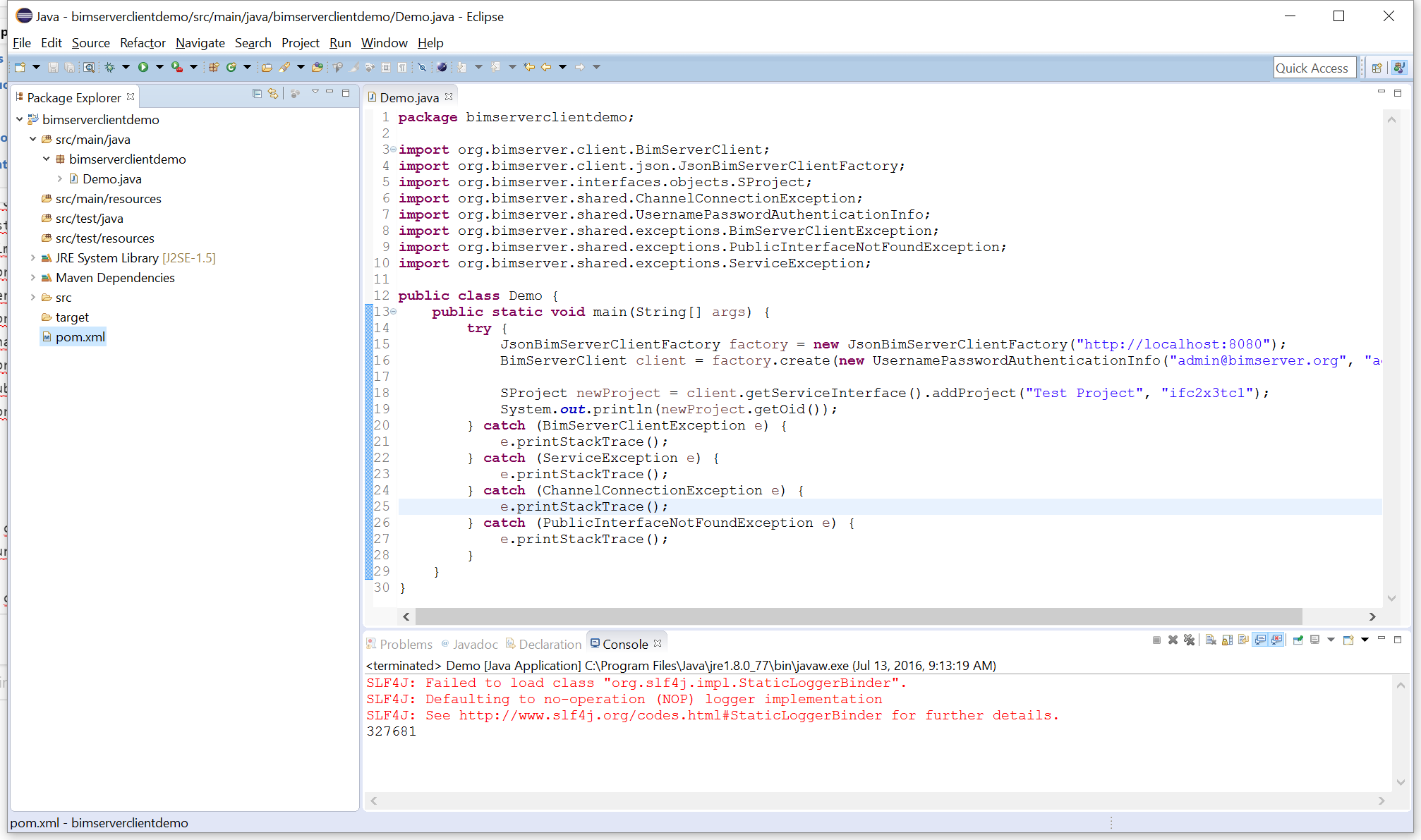Viewport: 1421px width, 840px height.
Task: Click Remove All Terminated Launches icon
Action: click(1190, 640)
